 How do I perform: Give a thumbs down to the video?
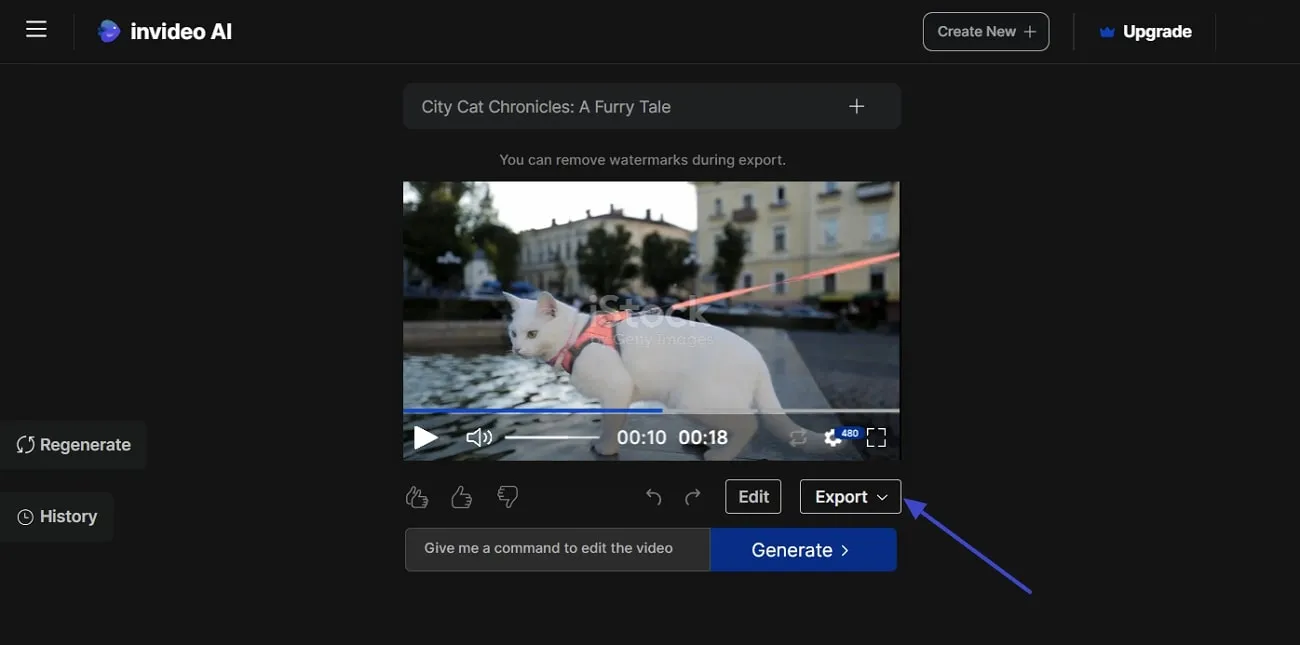507,496
